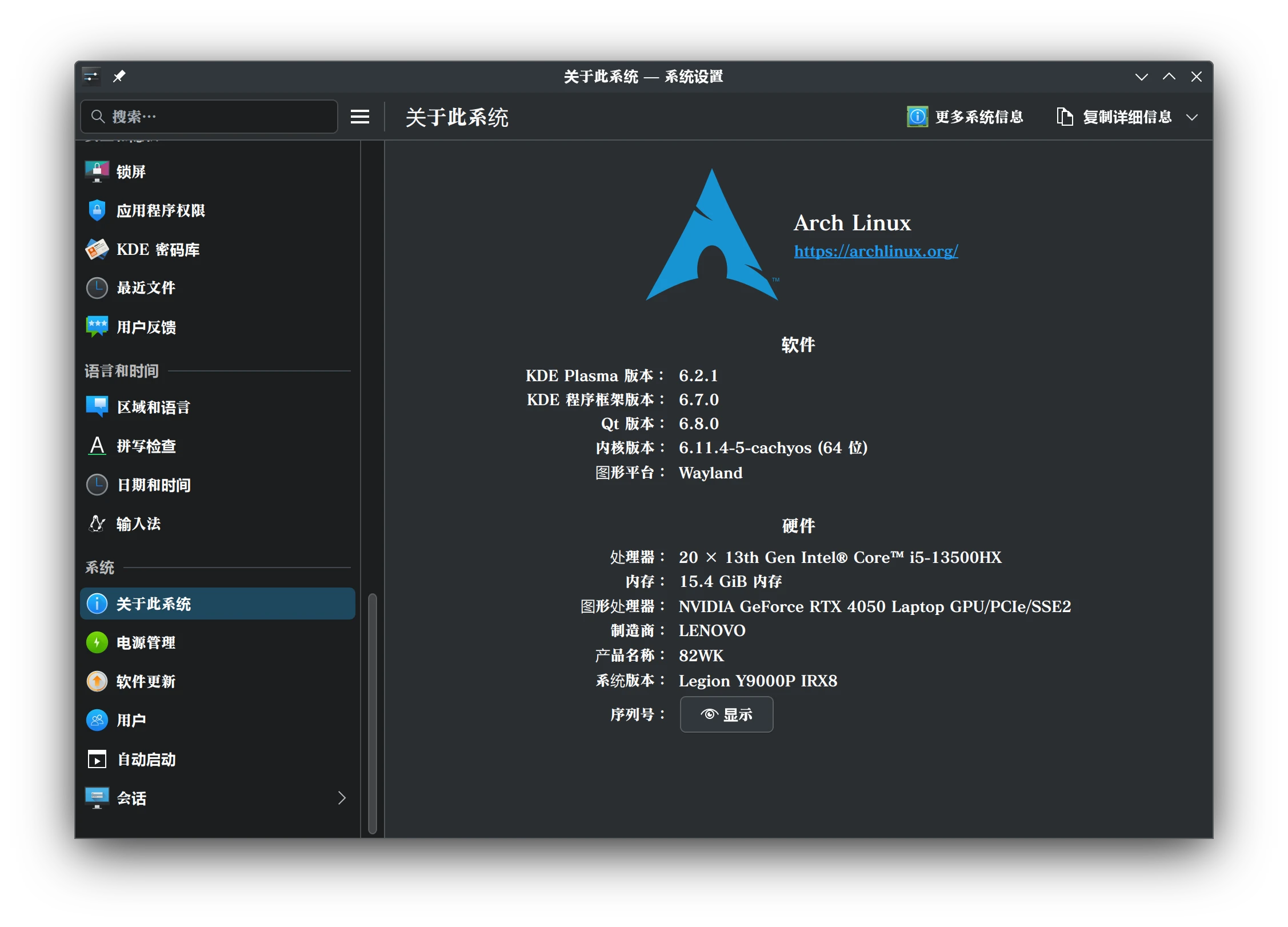Viewport: 1288px width, 927px height.
Task: Open Power Management (电源管理)
Action: 146,642
